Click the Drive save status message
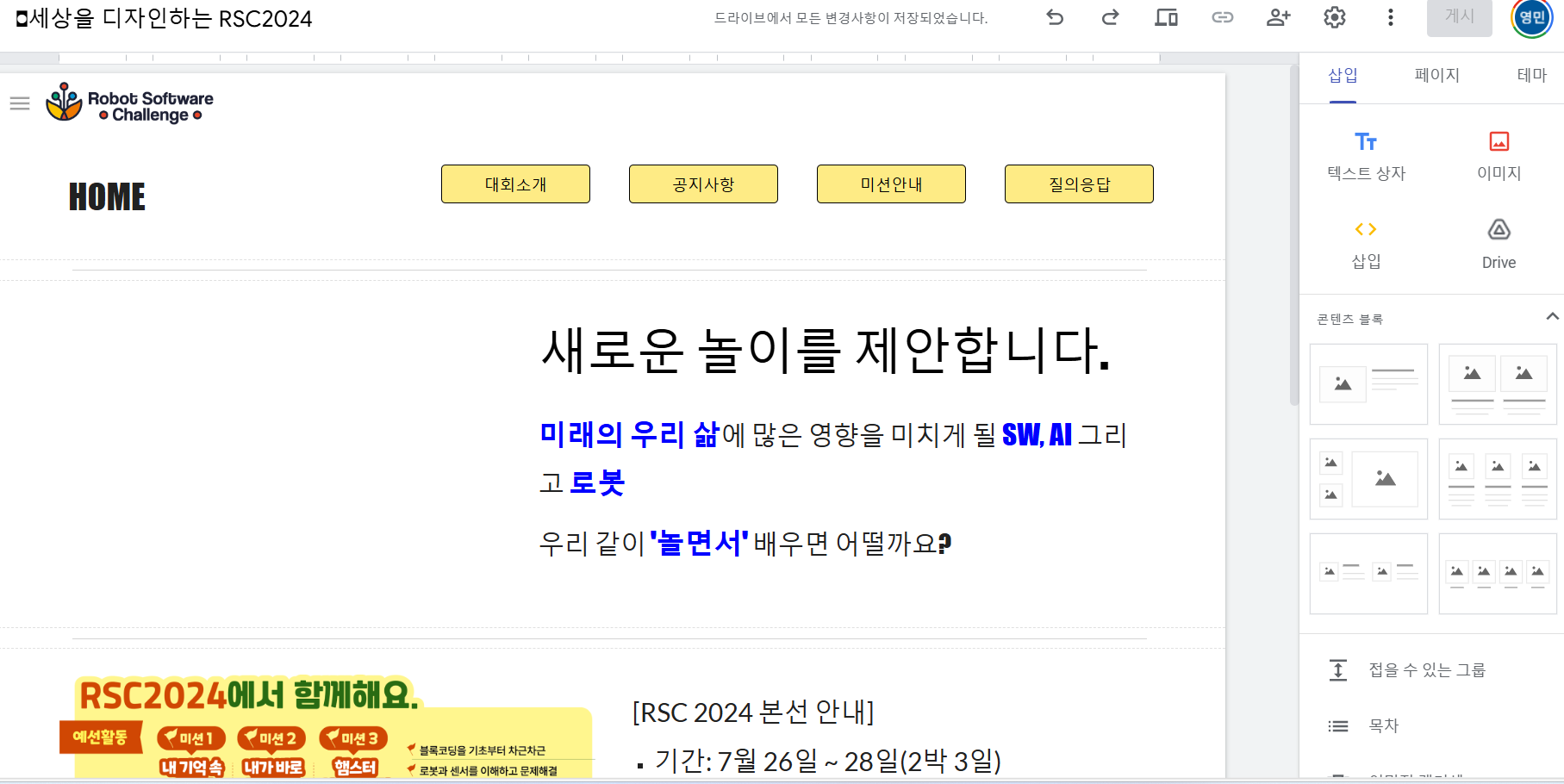The width and height of the screenshot is (1564, 784). (851, 18)
